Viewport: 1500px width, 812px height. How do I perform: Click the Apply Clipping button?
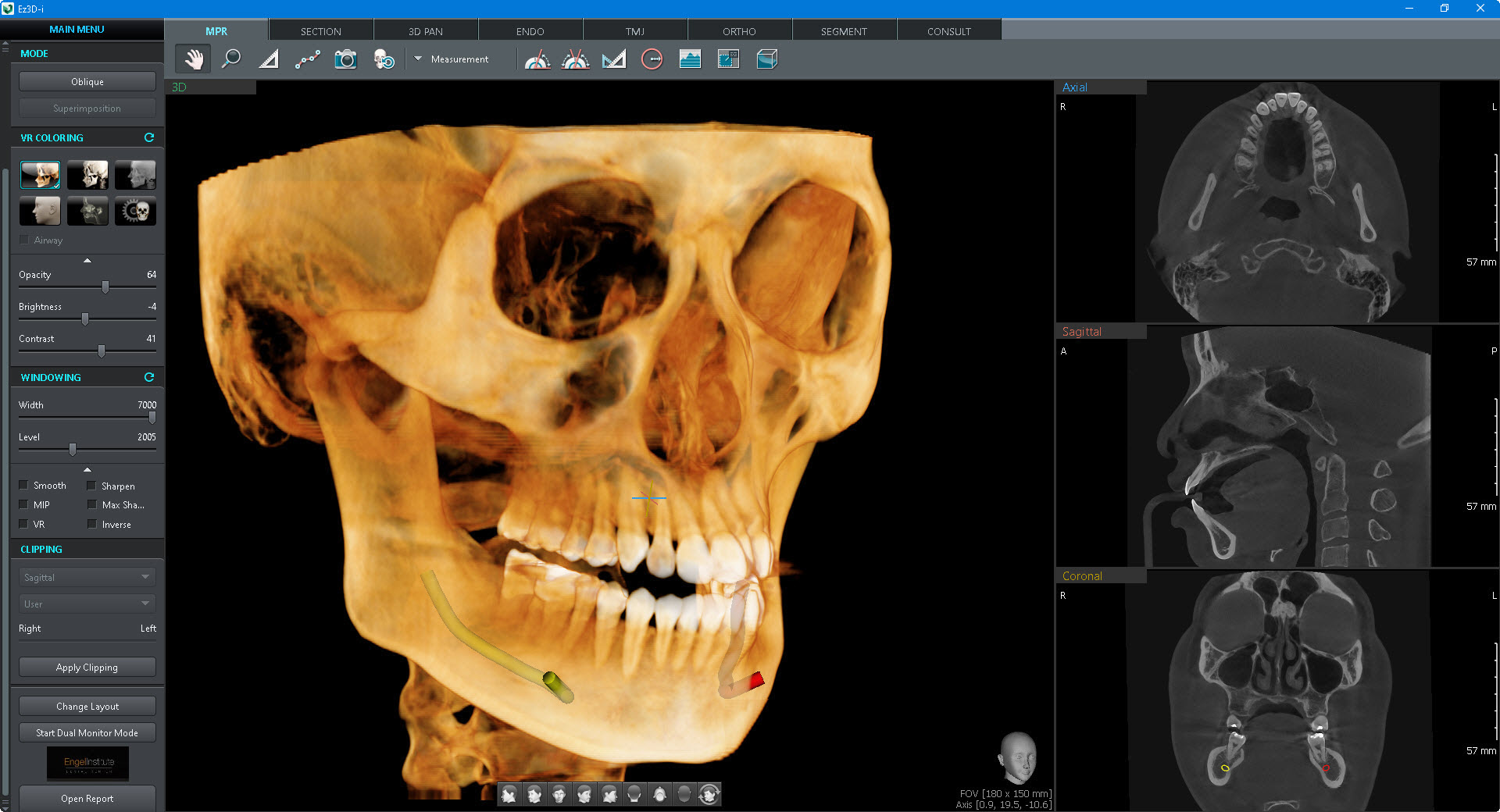(x=87, y=668)
